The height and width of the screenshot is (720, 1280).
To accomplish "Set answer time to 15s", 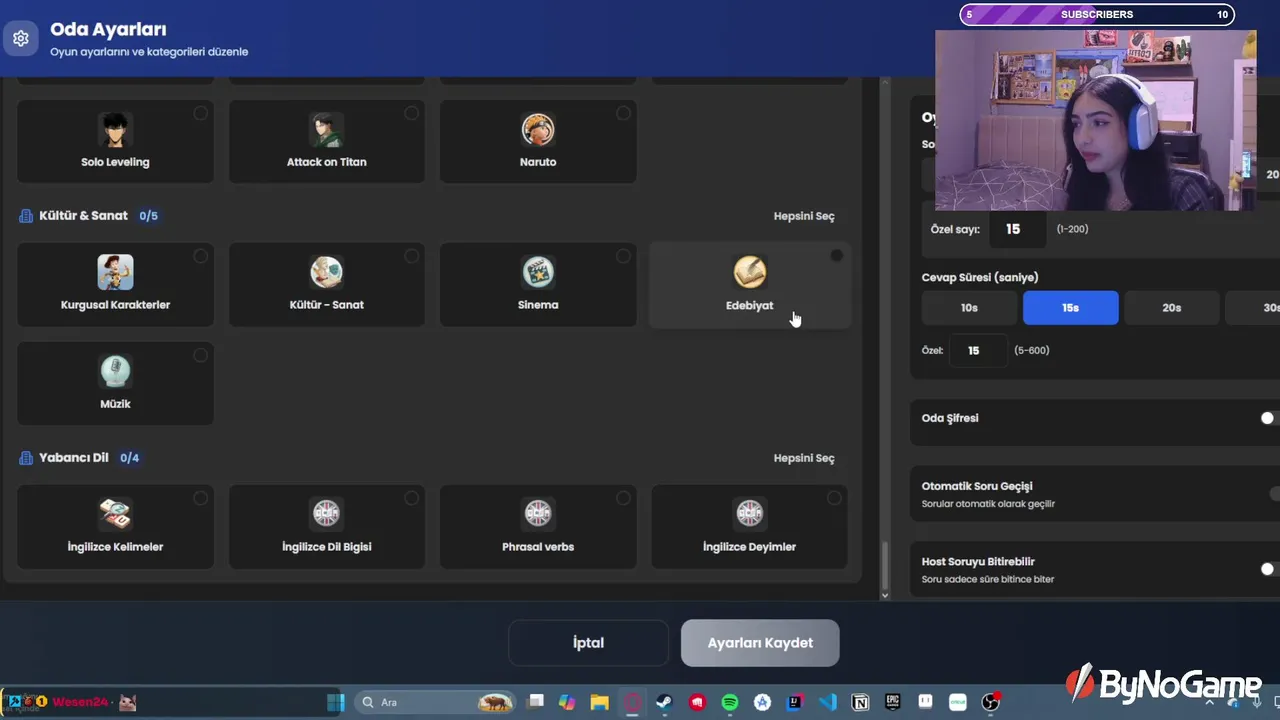I will pos(1070,308).
